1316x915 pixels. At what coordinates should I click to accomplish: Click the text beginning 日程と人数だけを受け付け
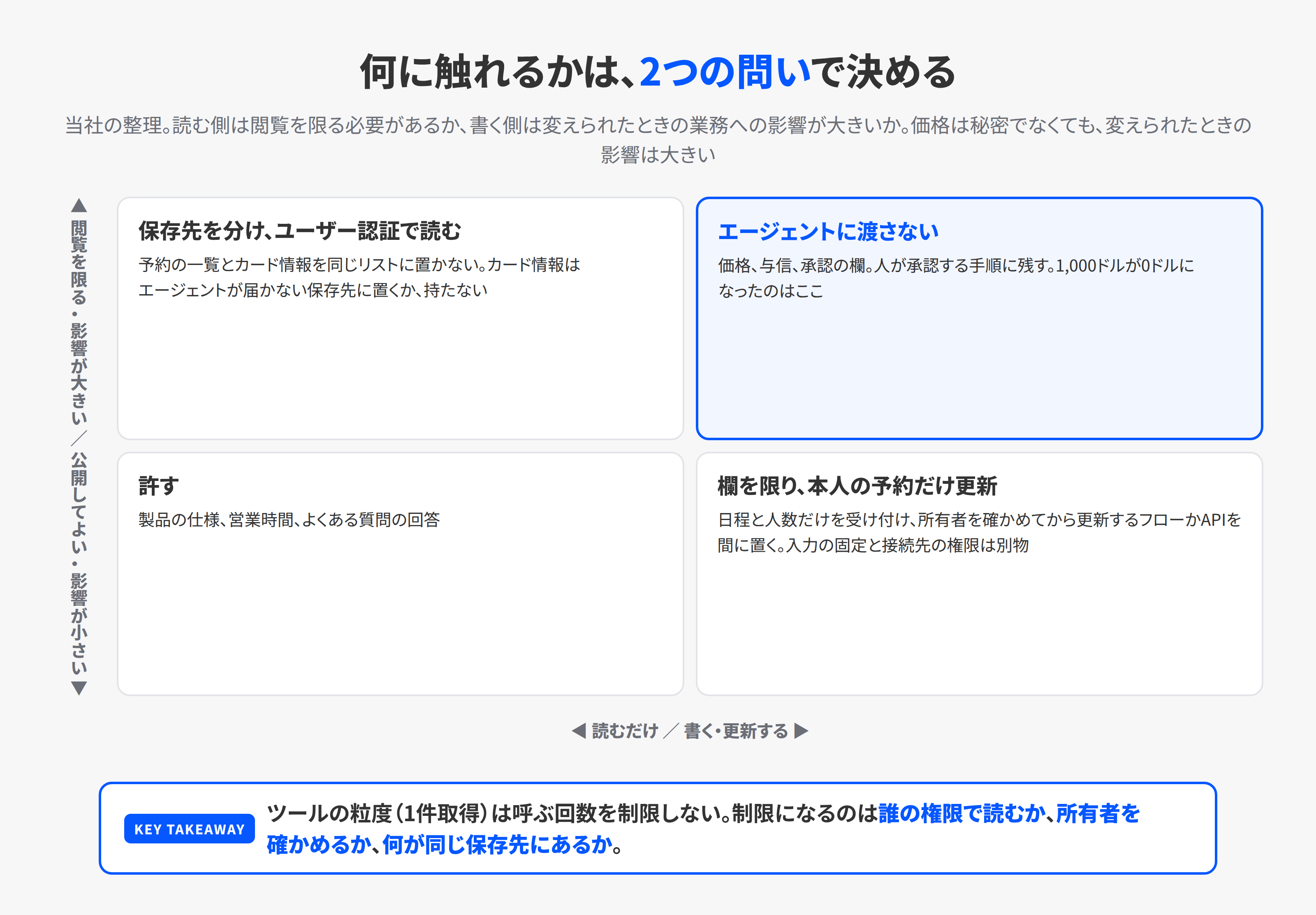(979, 533)
